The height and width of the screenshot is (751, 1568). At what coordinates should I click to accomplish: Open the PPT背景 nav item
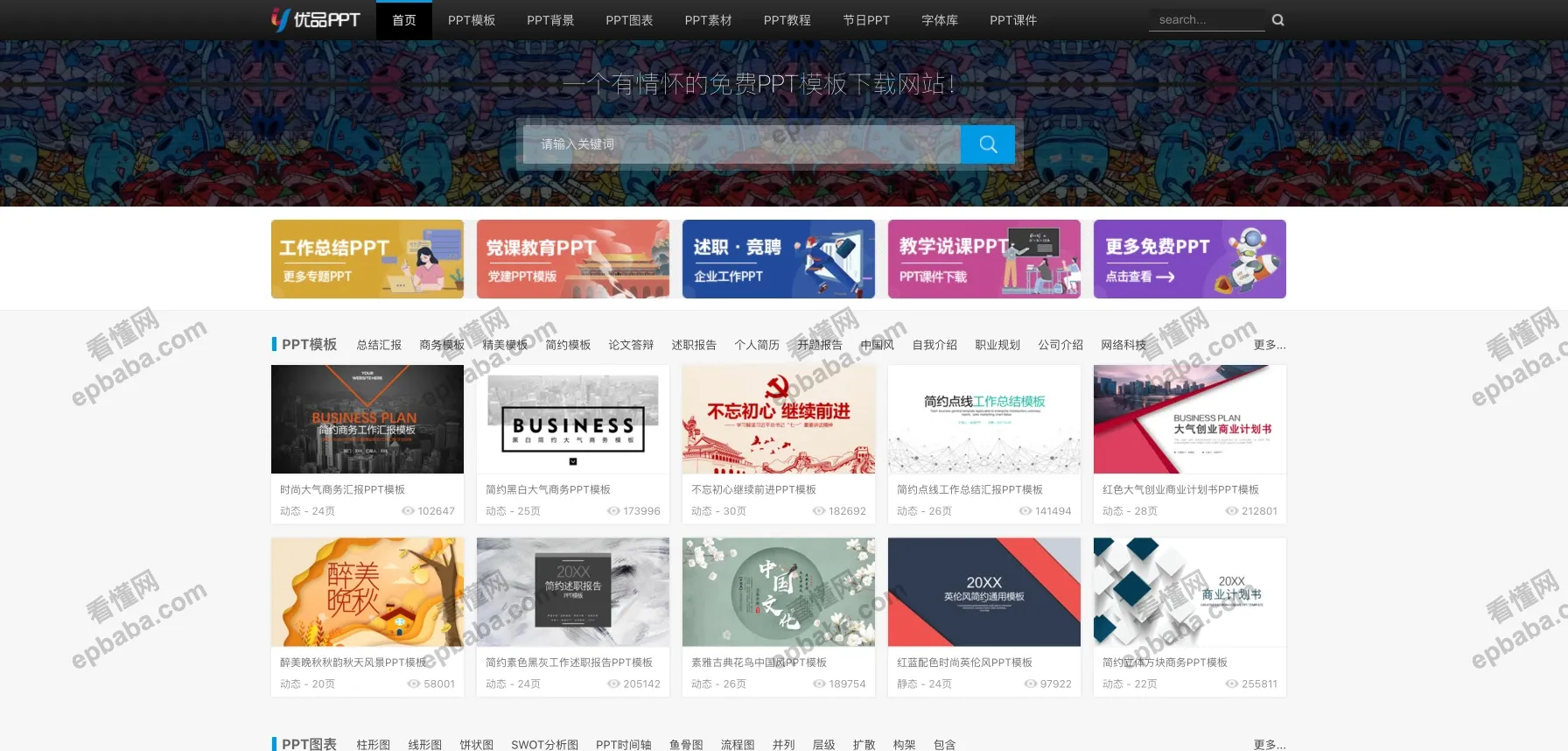(x=550, y=20)
